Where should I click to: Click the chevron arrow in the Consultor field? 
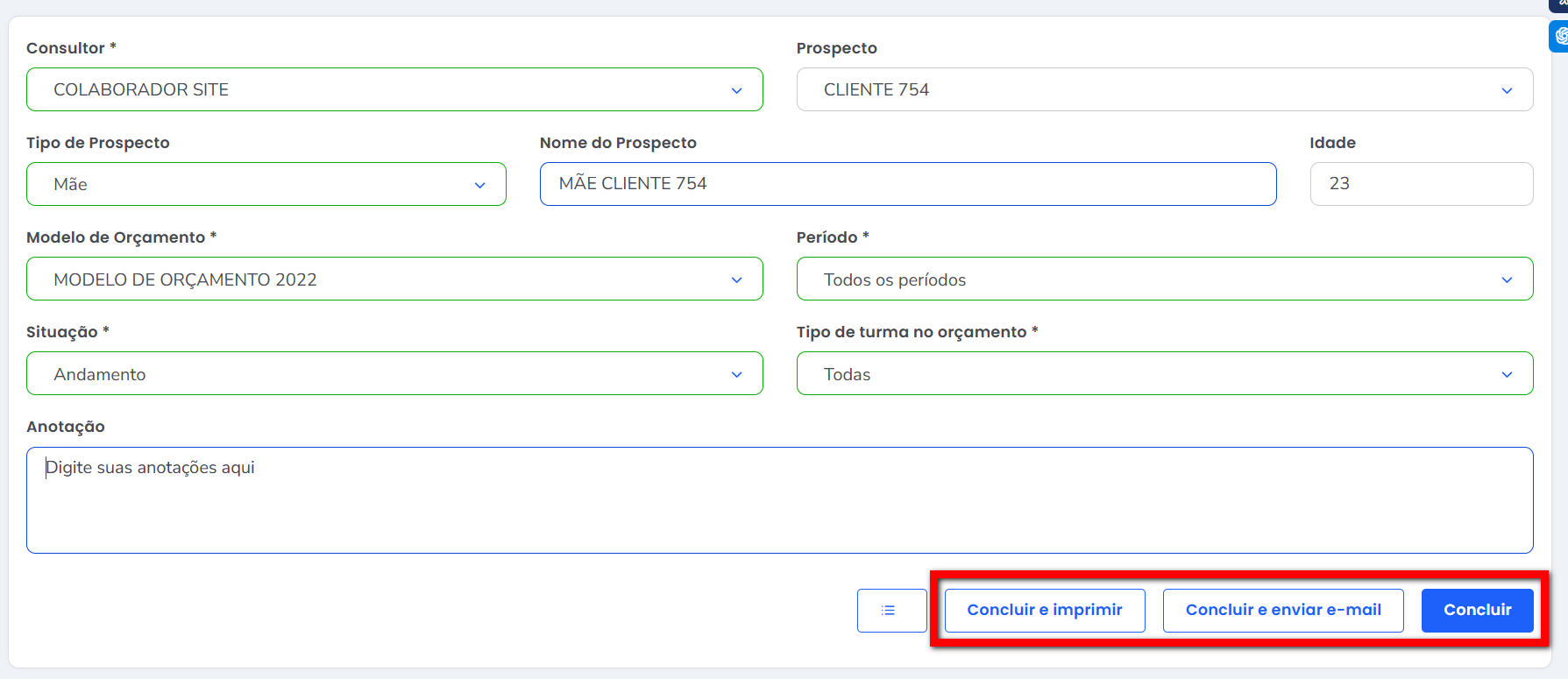[x=736, y=90]
